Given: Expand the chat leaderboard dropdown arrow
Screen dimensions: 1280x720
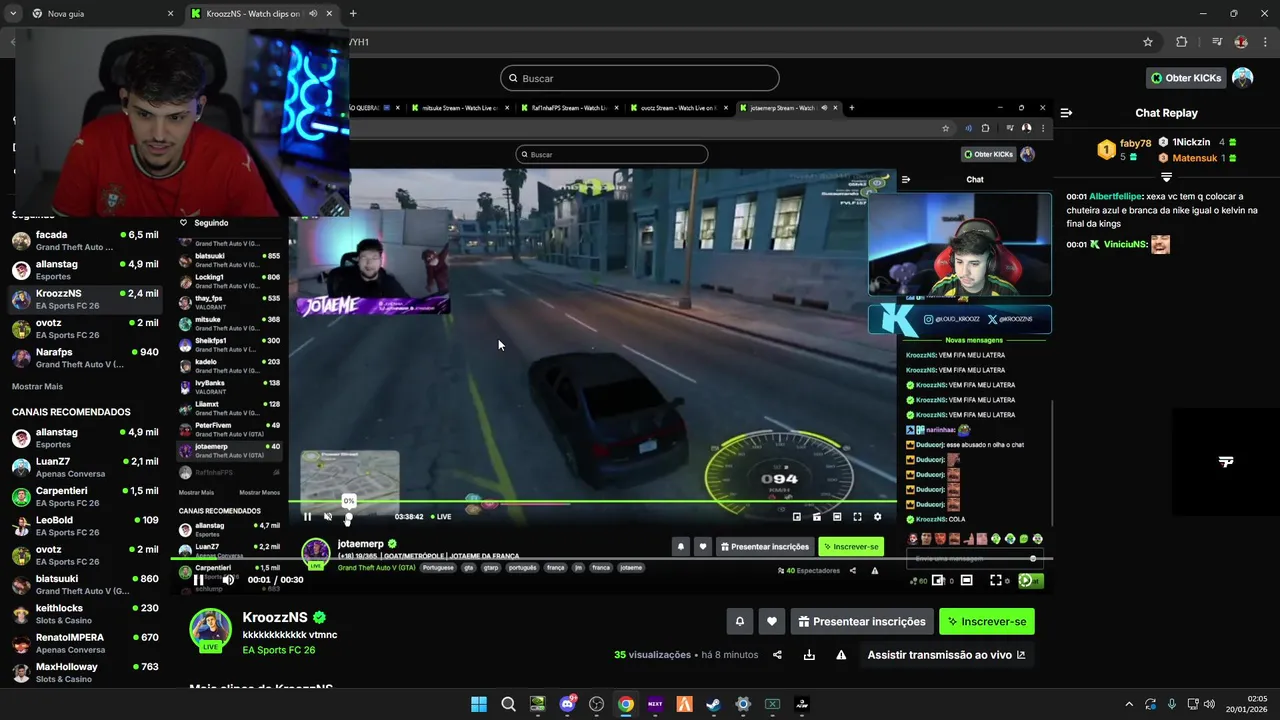Looking at the screenshot, I should click(1166, 176).
